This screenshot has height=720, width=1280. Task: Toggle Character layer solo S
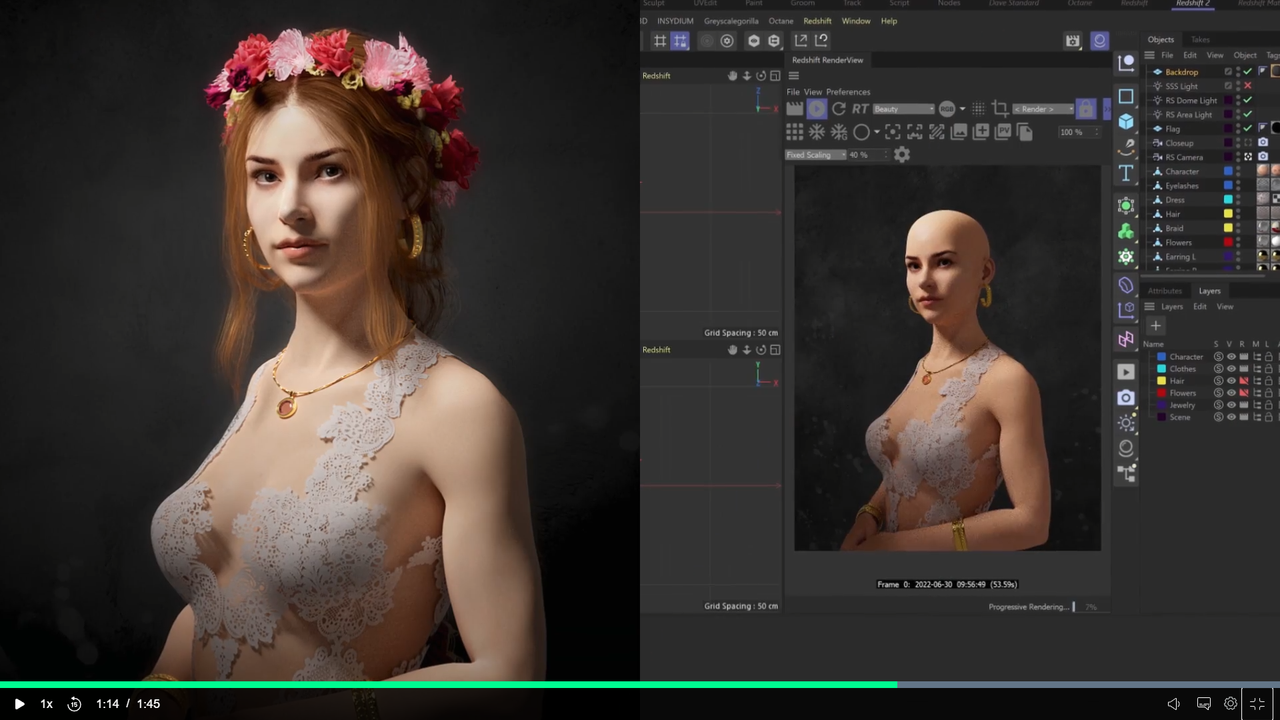tap(1218, 357)
